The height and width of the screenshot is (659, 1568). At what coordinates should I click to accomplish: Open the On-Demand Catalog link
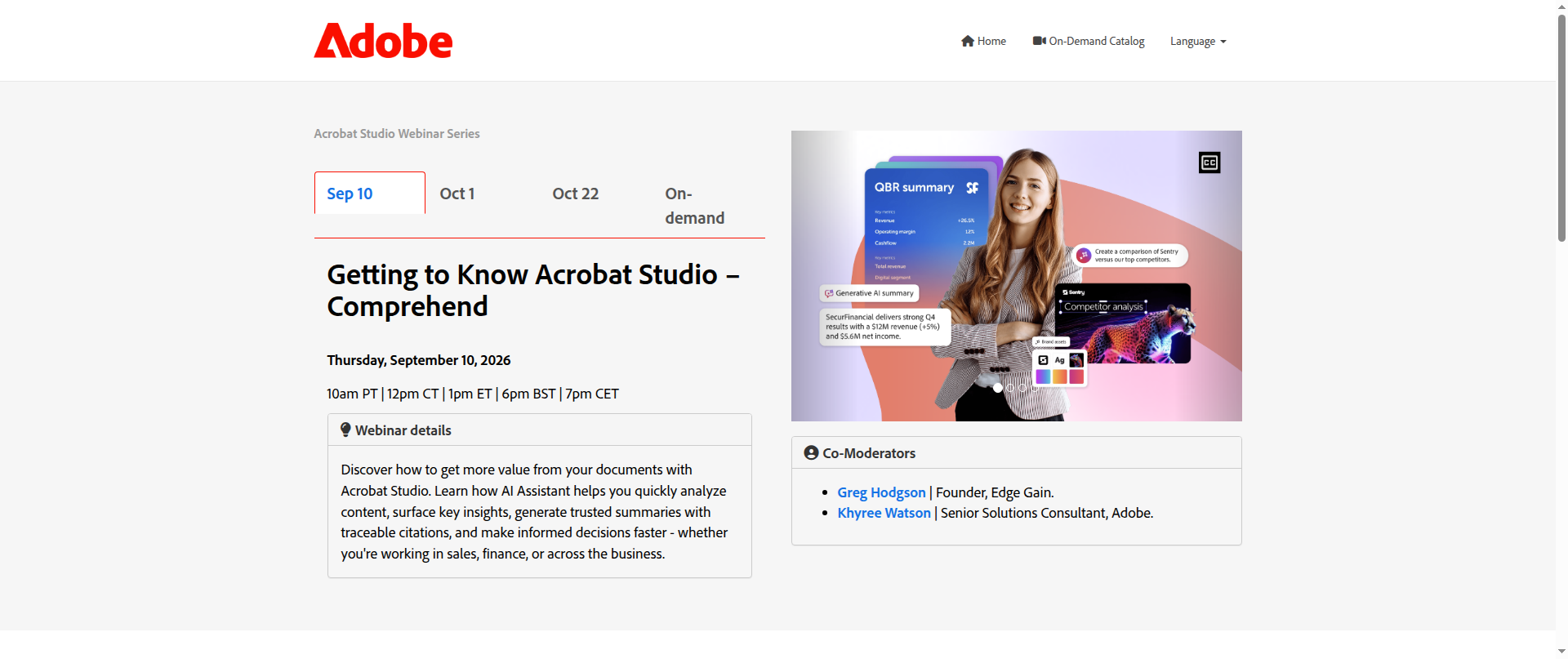(x=1089, y=41)
